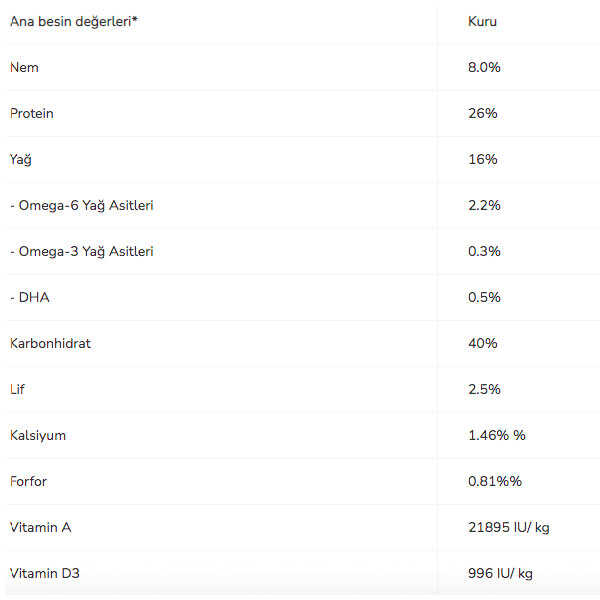Viewport: 600px width, 600px height.
Task: Click the "Nem" row label
Action: pos(24,67)
